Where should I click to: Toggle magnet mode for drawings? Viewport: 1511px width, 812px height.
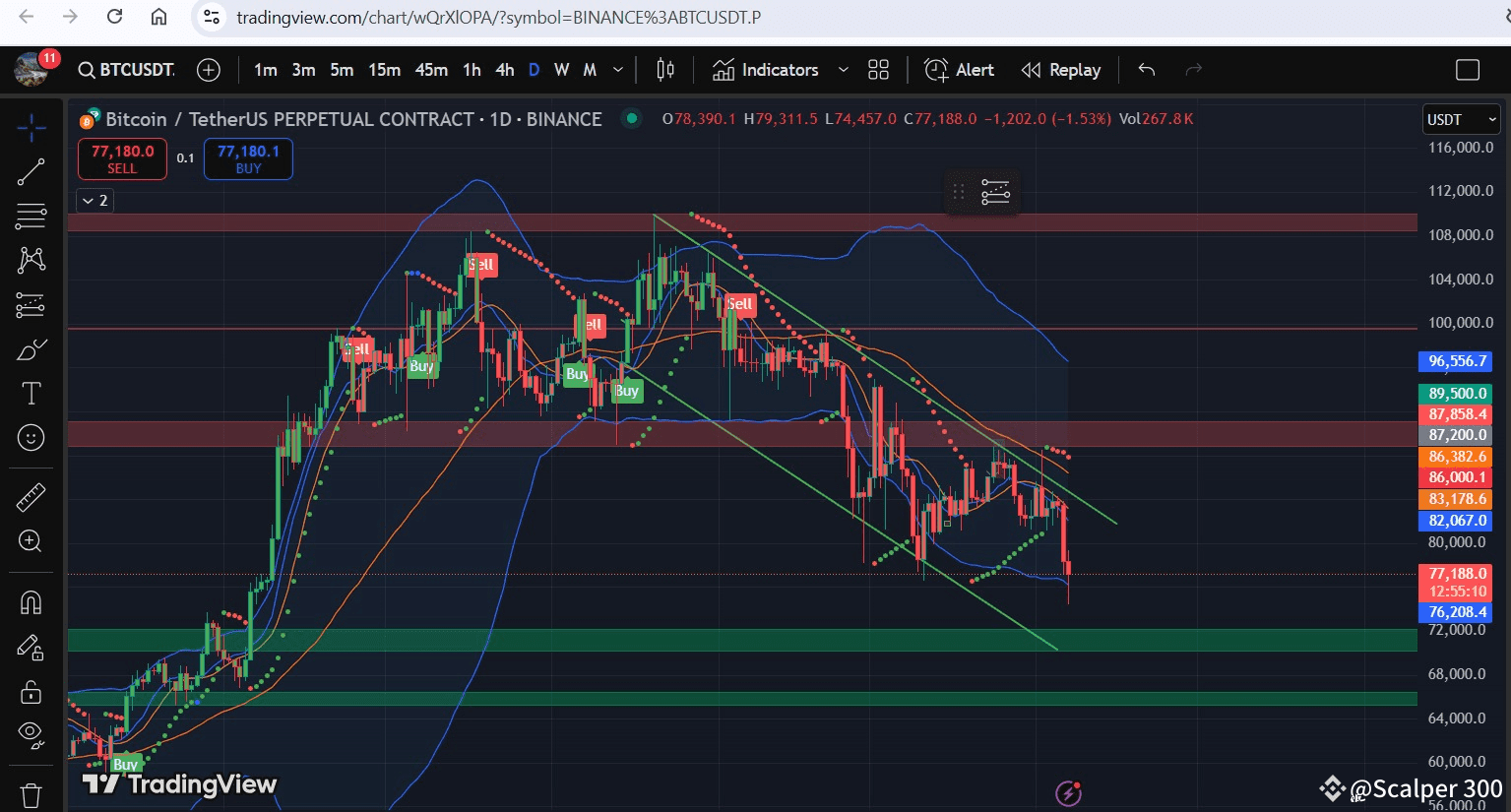pos(31,601)
